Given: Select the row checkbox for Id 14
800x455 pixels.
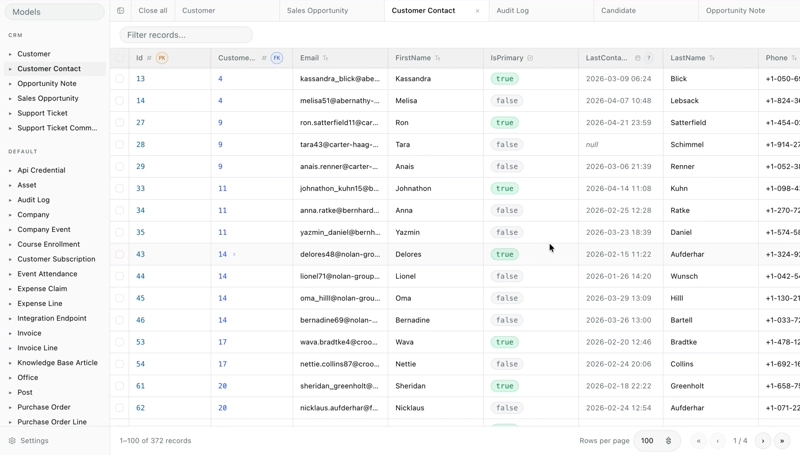Looking at the screenshot, I should [x=119, y=100].
